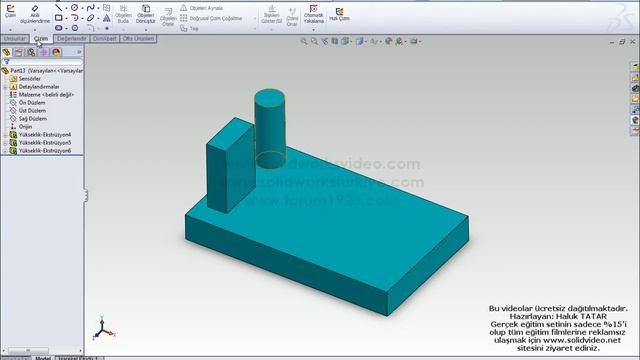640x360 pixels.
Task: Select the Akıllı ölçümlendirme dimension tool
Action: 35,15
